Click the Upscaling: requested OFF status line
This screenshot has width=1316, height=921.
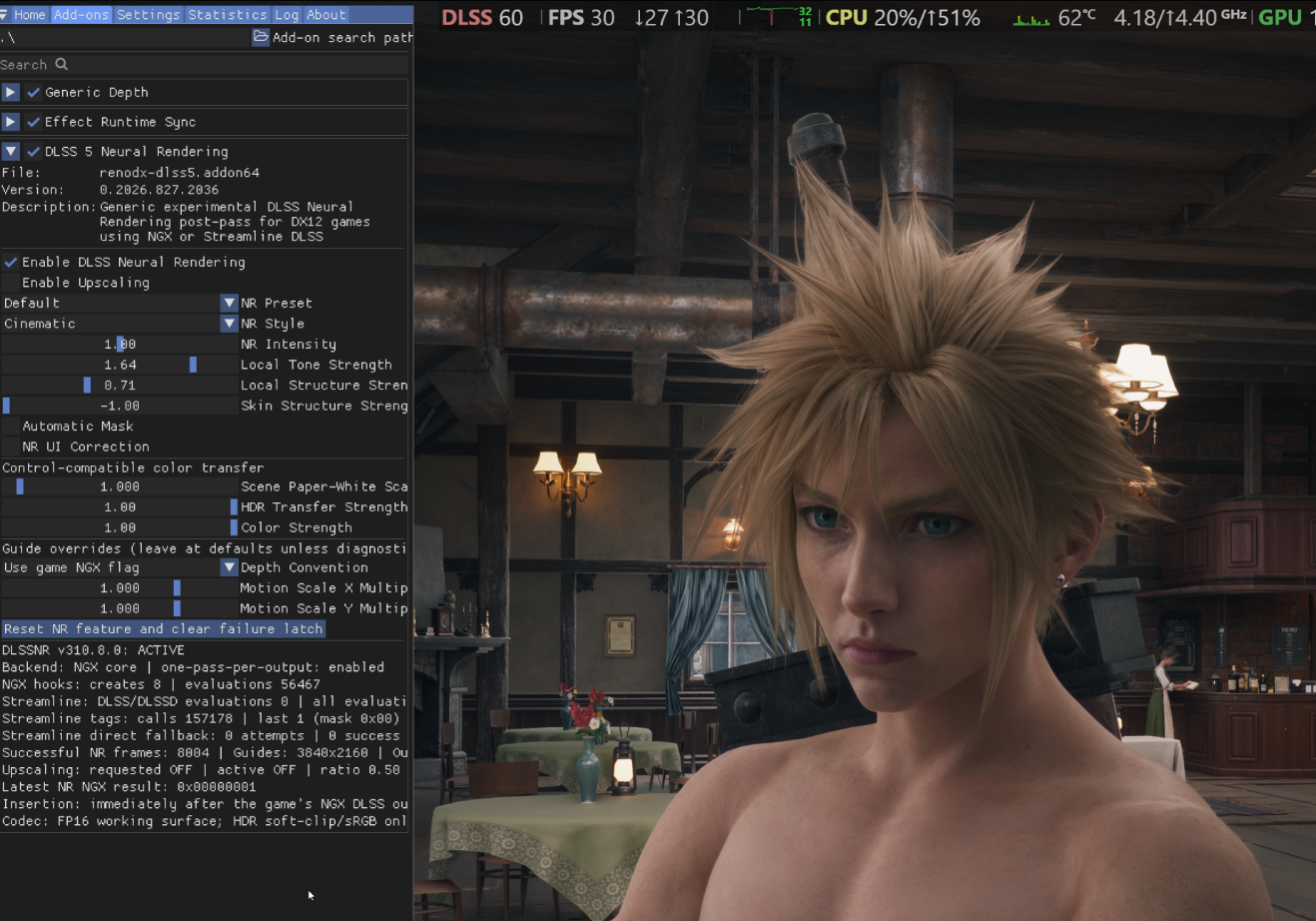point(201,770)
